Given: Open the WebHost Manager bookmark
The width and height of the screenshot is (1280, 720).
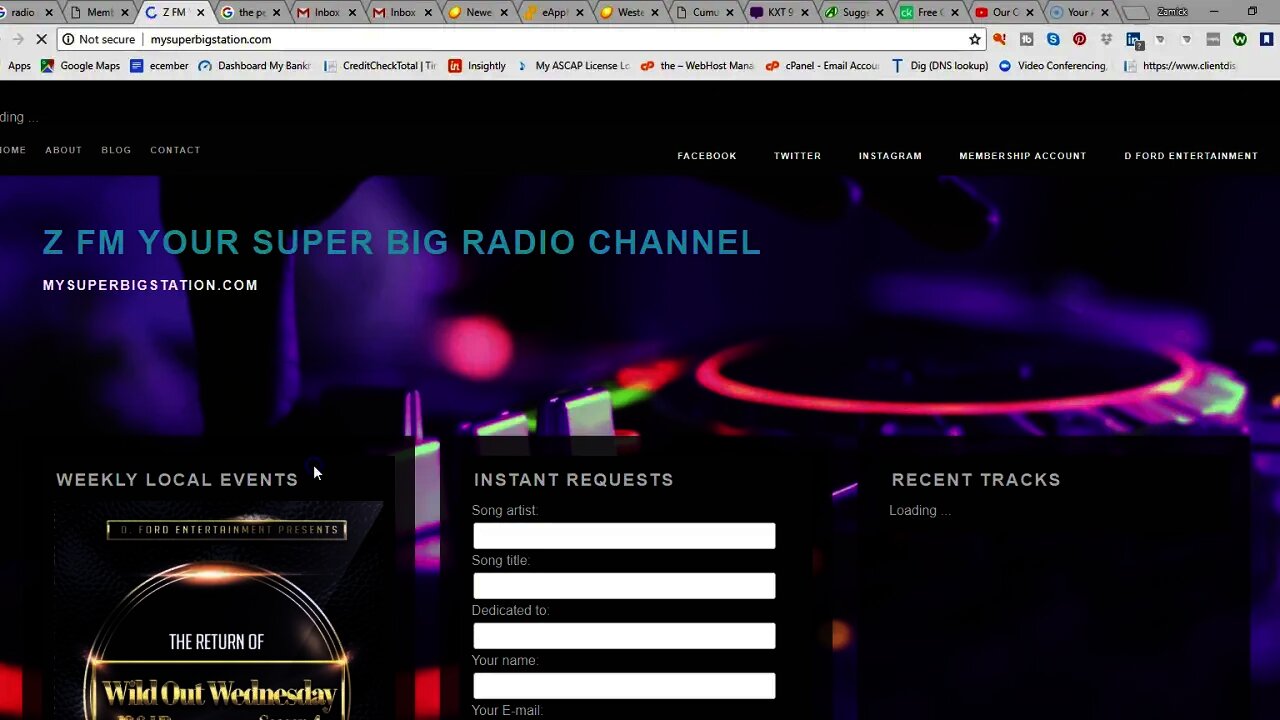Looking at the screenshot, I should click(x=697, y=66).
